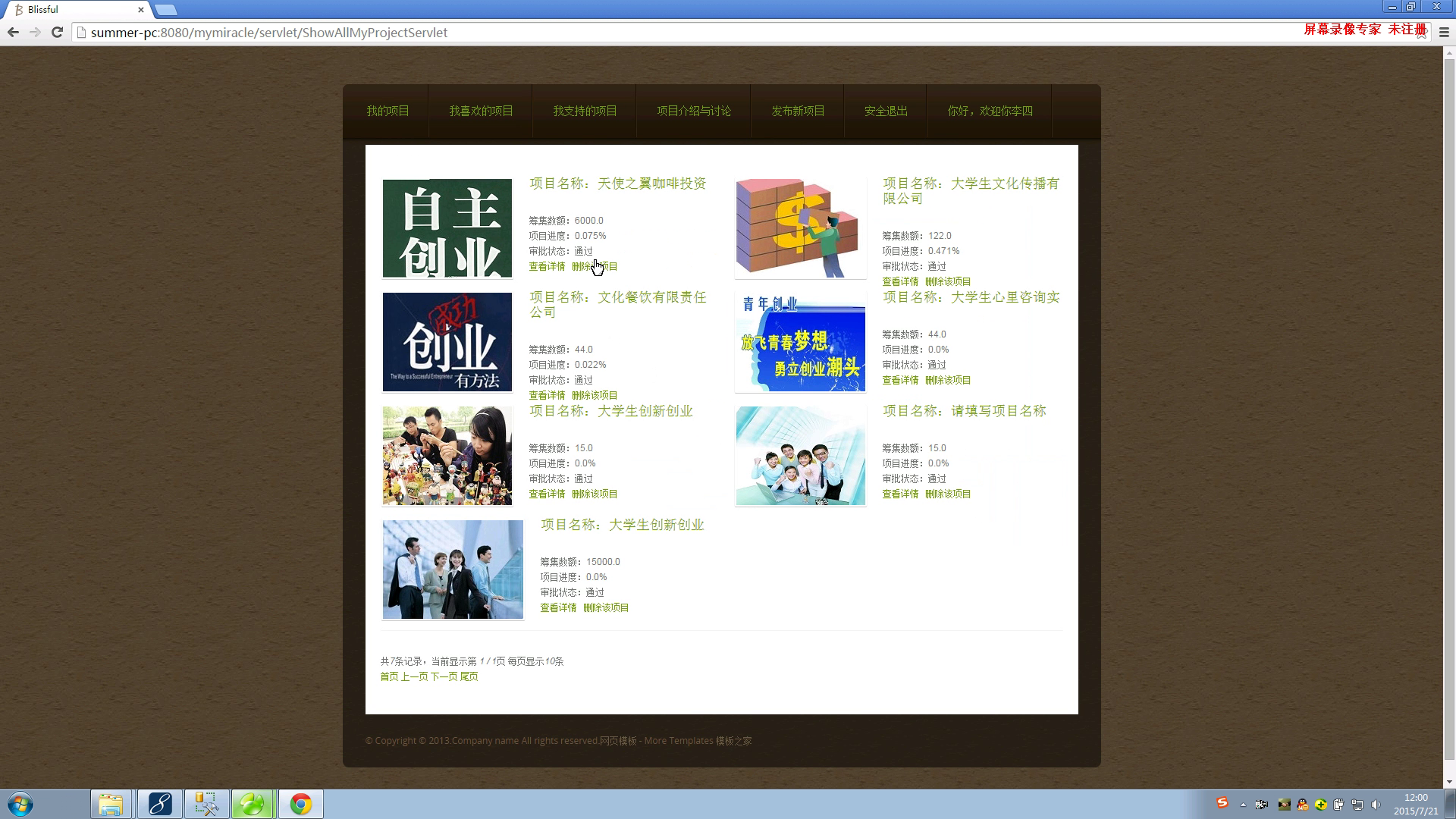Go to 首页 first page link

pyautogui.click(x=389, y=676)
